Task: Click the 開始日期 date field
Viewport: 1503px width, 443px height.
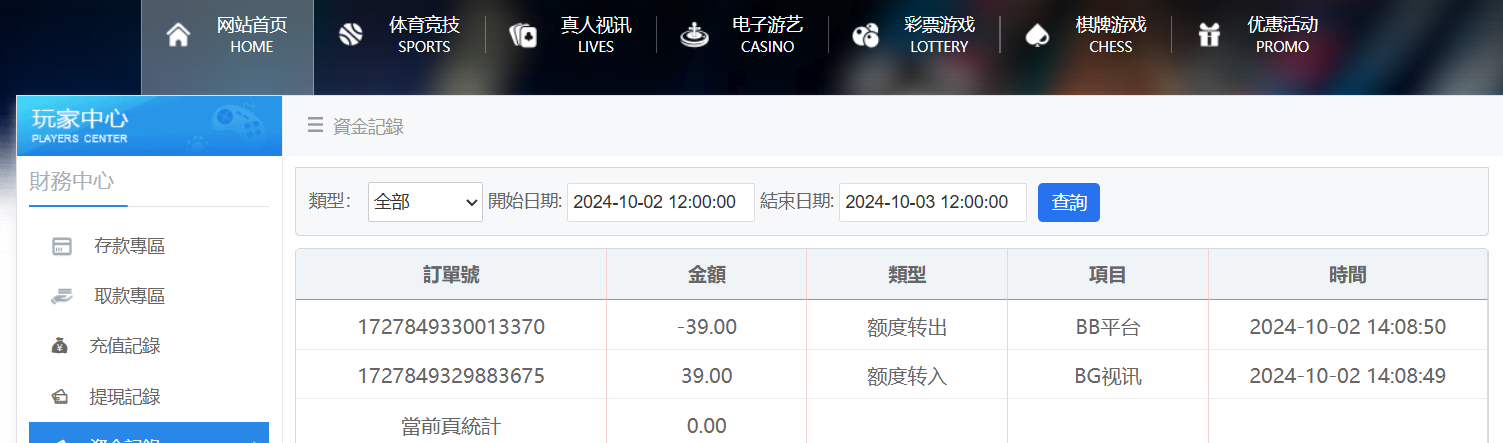Action: click(x=660, y=202)
